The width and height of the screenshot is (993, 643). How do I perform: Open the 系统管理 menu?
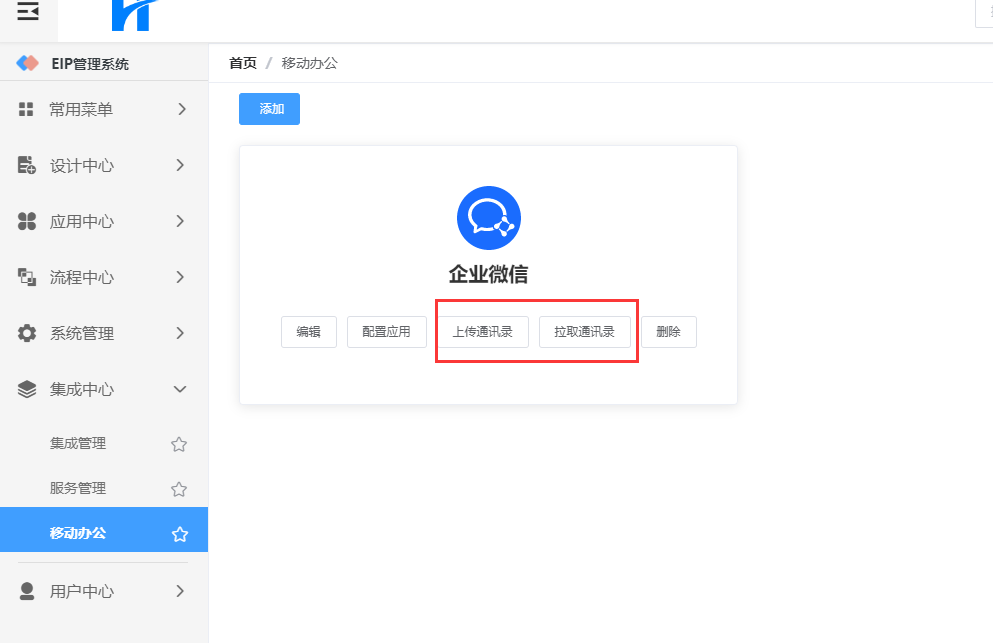pos(104,333)
